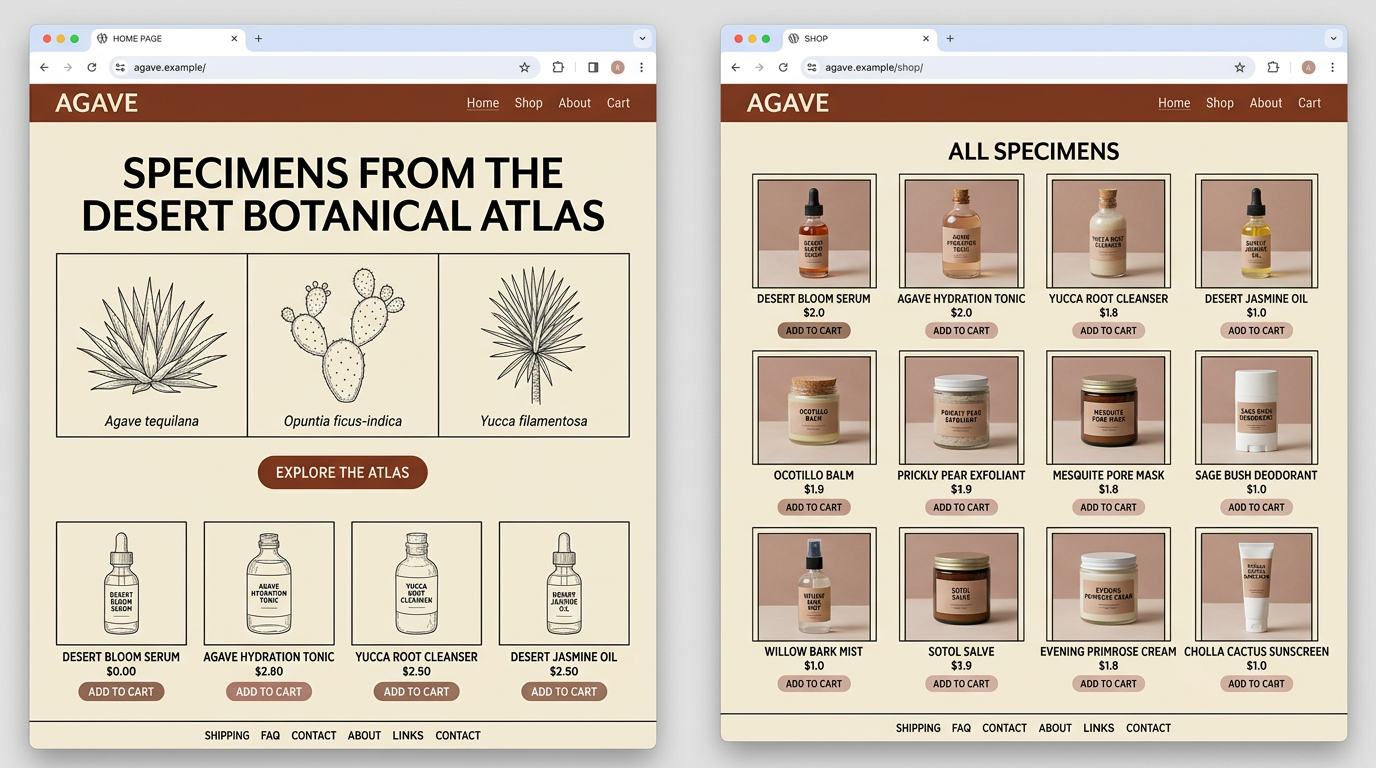View site info icon left of agave.example/ URL
1376x768 pixels.
point(120,68)
